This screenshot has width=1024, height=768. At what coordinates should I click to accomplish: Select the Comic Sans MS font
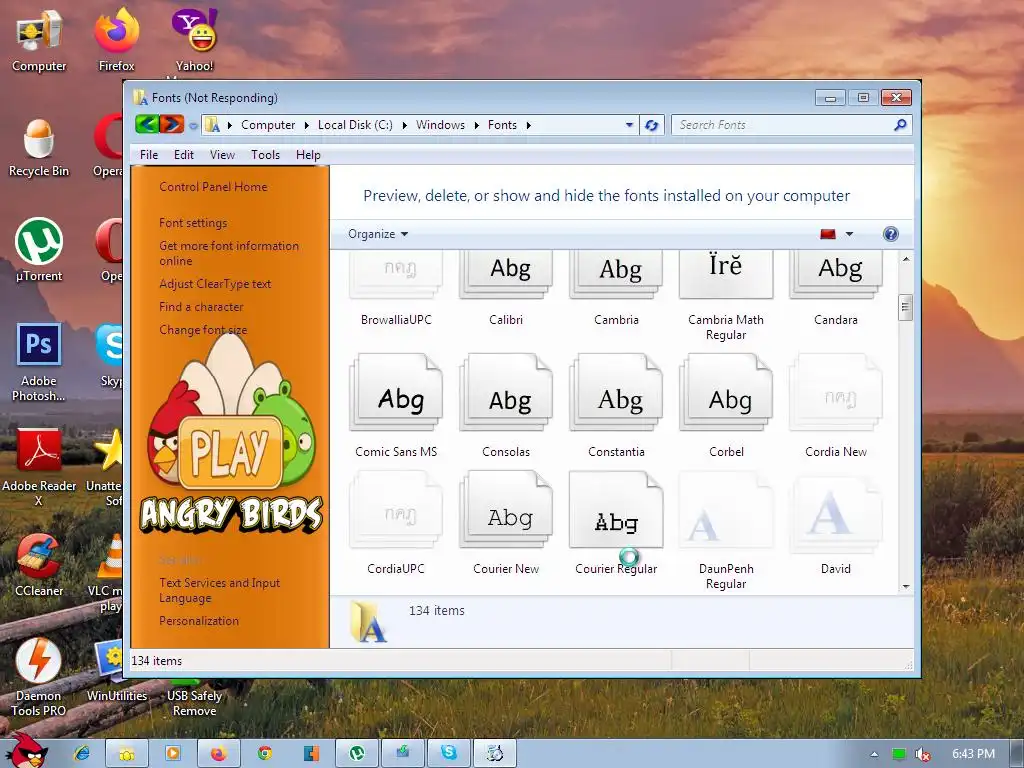tap(396, 392)
